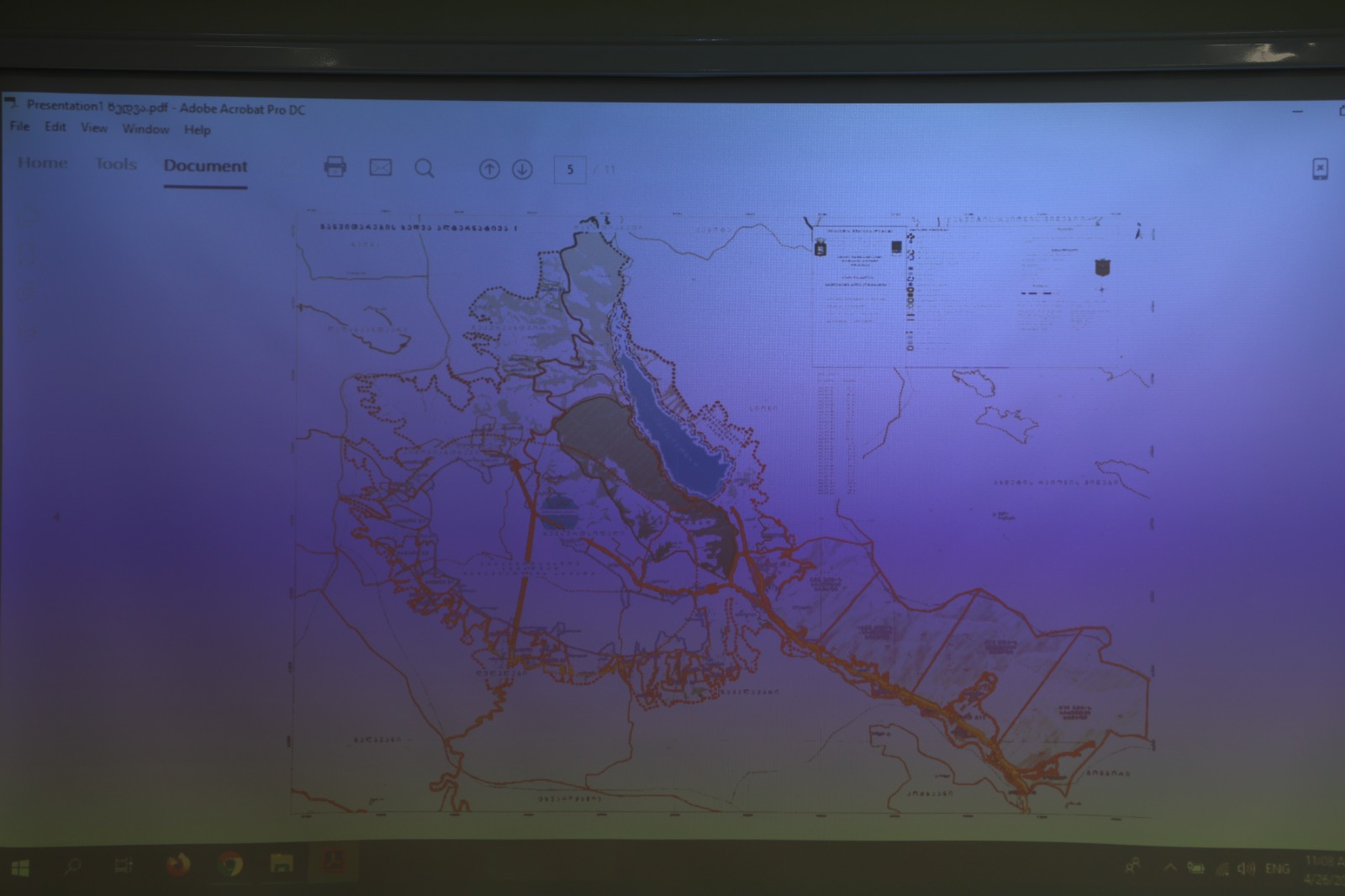This screenshot has height=896, width=1345.
Task: Open Task View on the taskbar
Action: [x=124, y=866]
